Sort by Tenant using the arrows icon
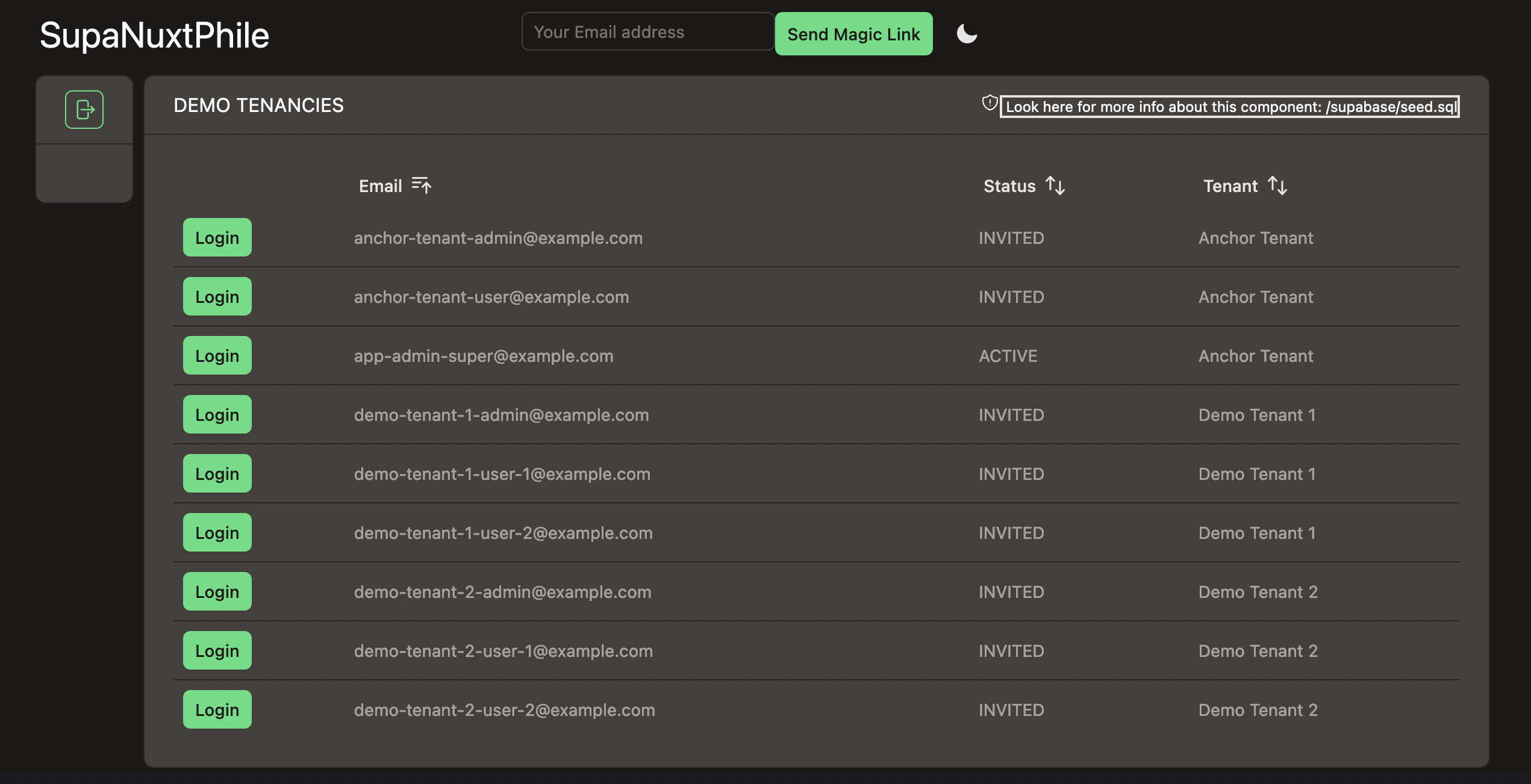This screenshot has width=1531, height=784. coord(1277,185)
